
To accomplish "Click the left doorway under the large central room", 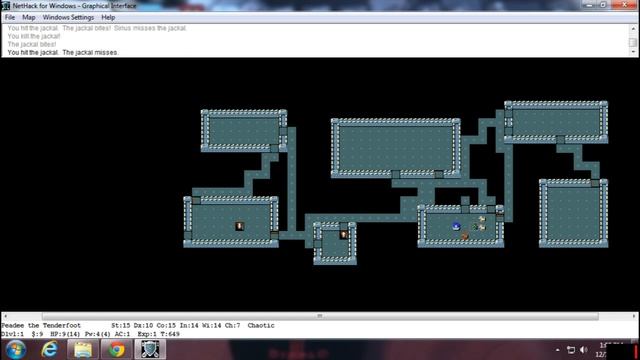I will point(396,174).
